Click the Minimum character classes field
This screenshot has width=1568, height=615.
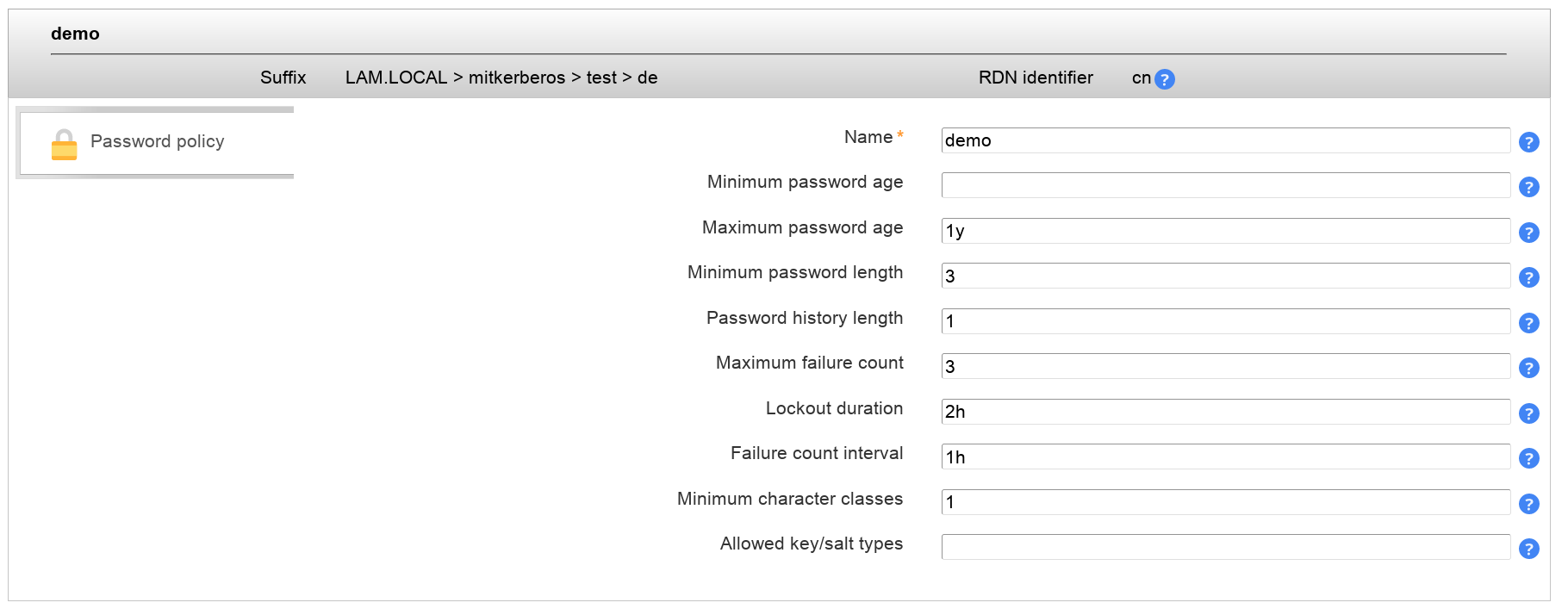[x=1224, y=502]
